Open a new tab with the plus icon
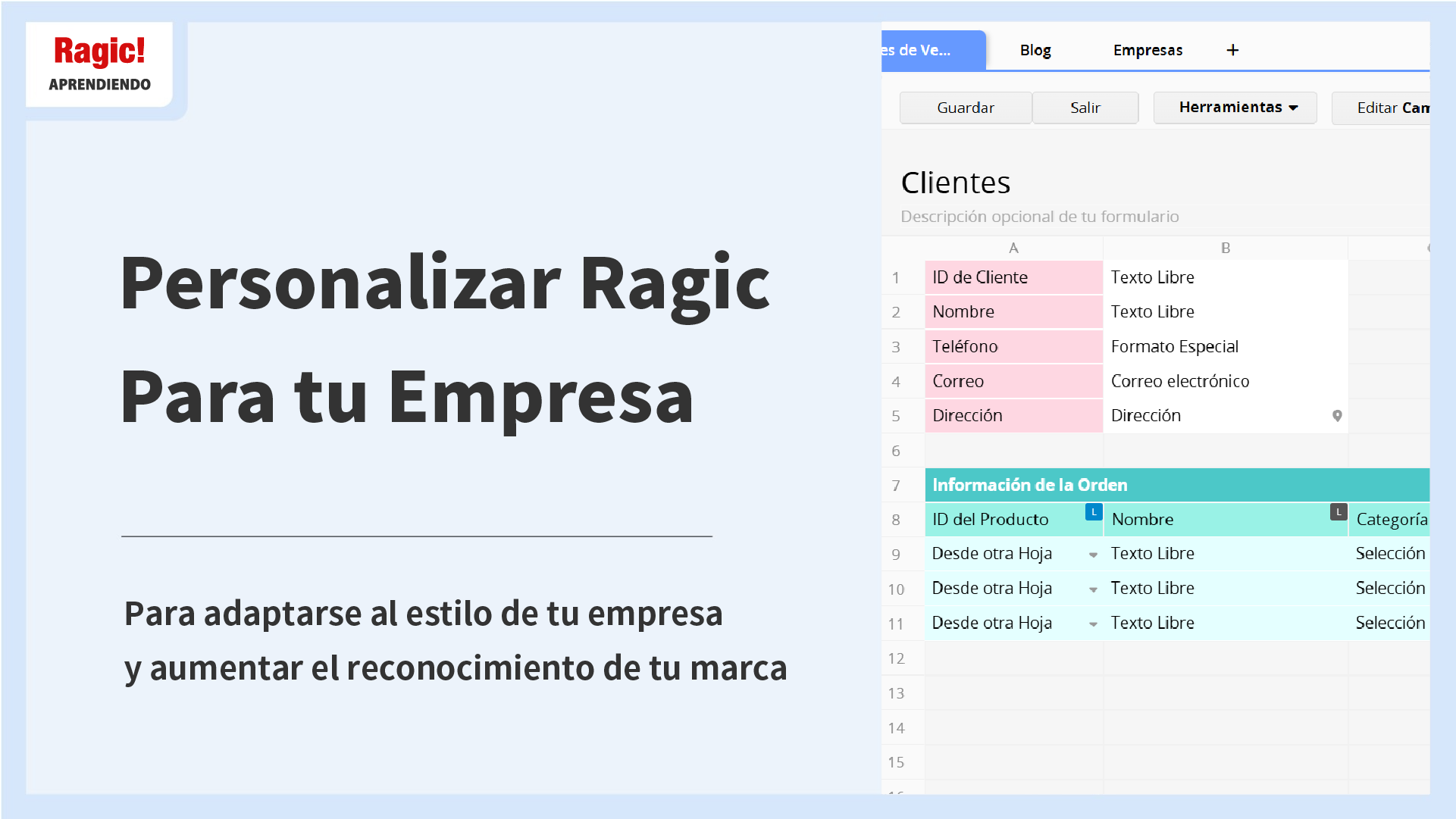 [1232, 50]
